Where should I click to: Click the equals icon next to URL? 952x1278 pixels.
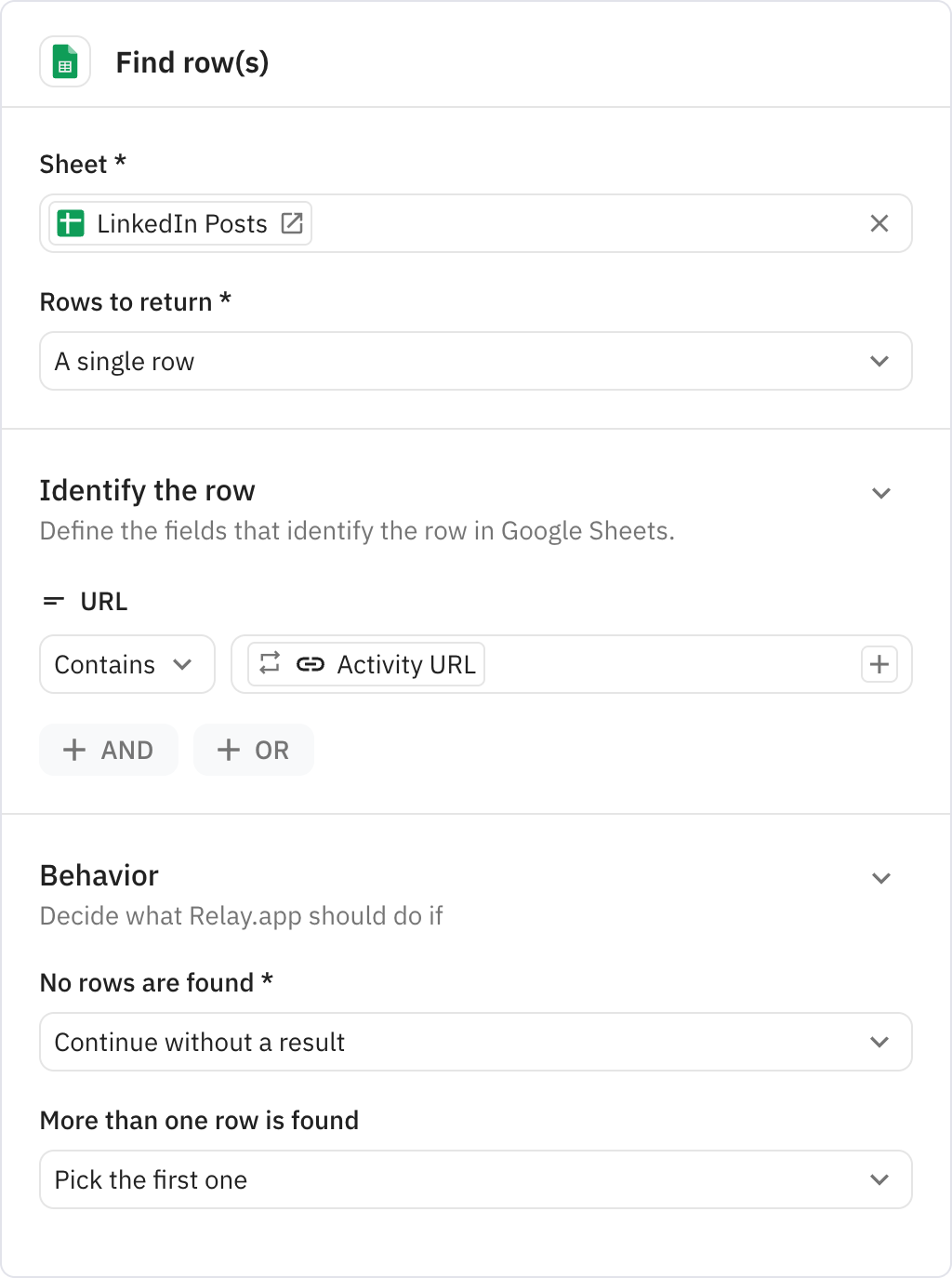(54, 602)
